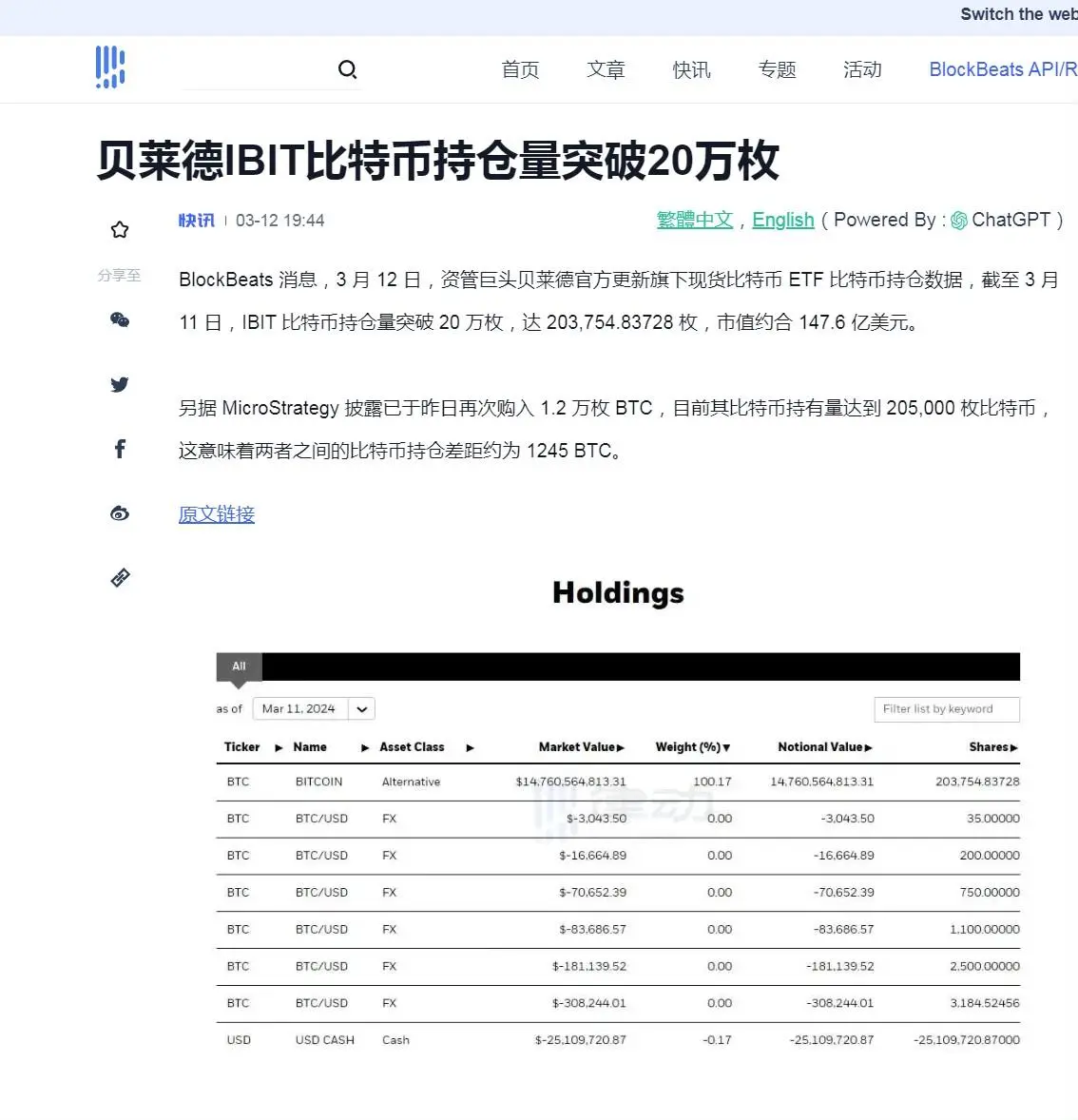
Task: Share article via Weibo icon
Action: tap(120, 513)
